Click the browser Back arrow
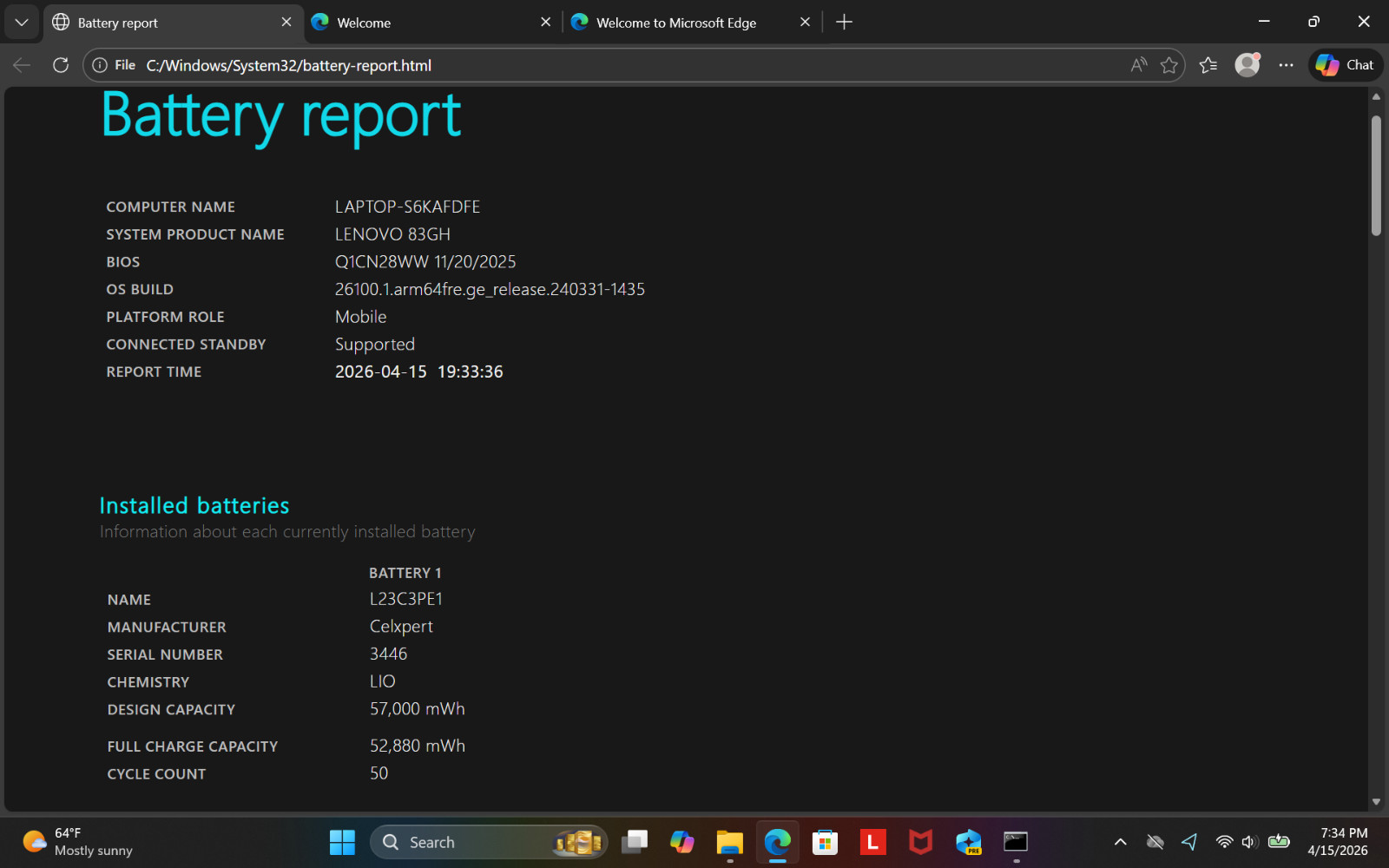Screen dimensions: 1389x868 22,65
